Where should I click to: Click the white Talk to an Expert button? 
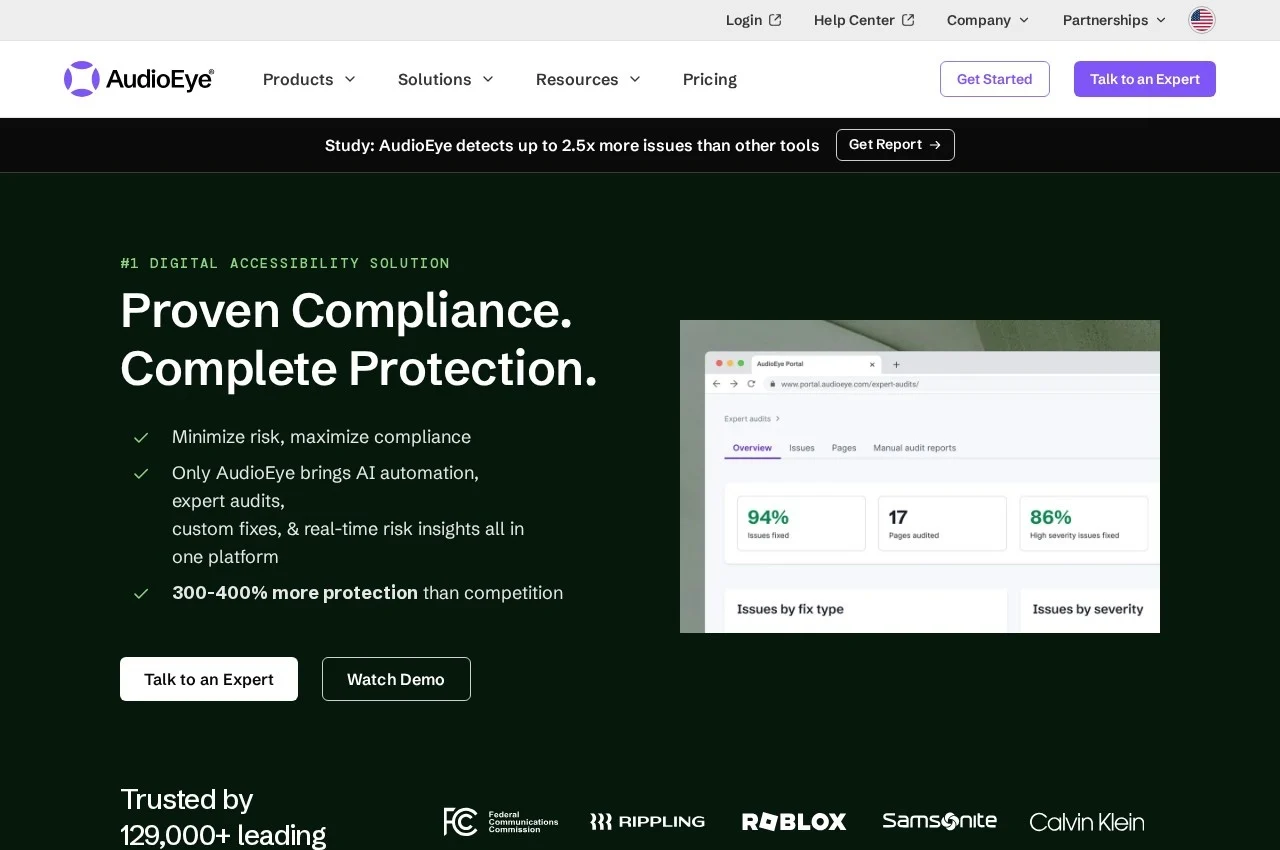point(209,679)
